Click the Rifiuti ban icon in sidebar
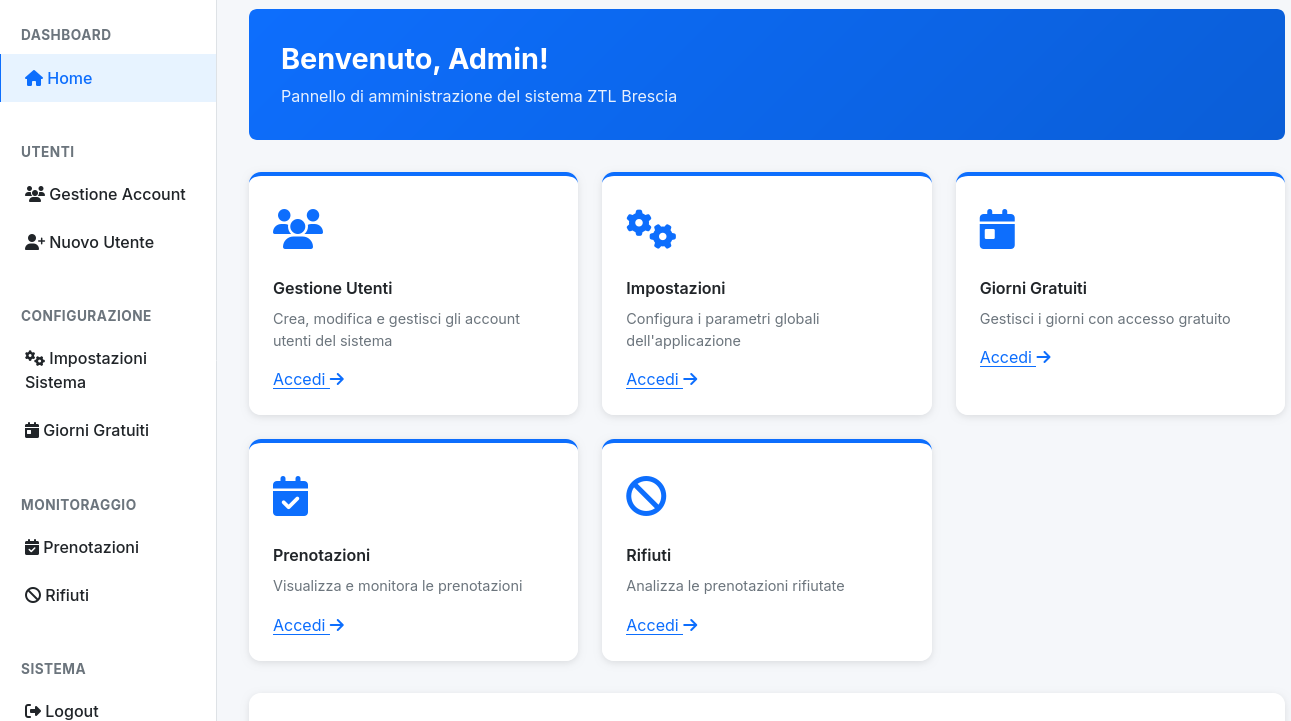 click(x=33, y=595)
